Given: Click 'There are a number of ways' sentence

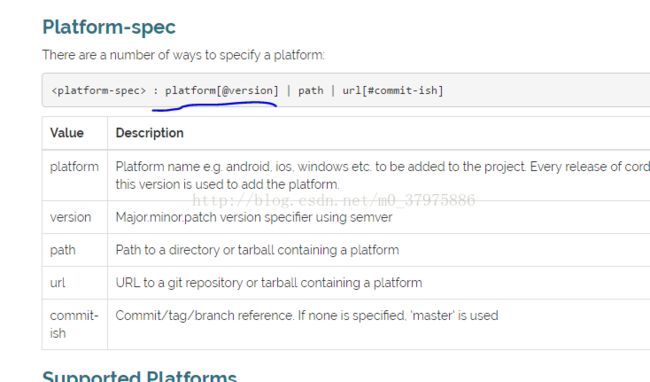Looking at the screenshot, I should pos(183,55).
